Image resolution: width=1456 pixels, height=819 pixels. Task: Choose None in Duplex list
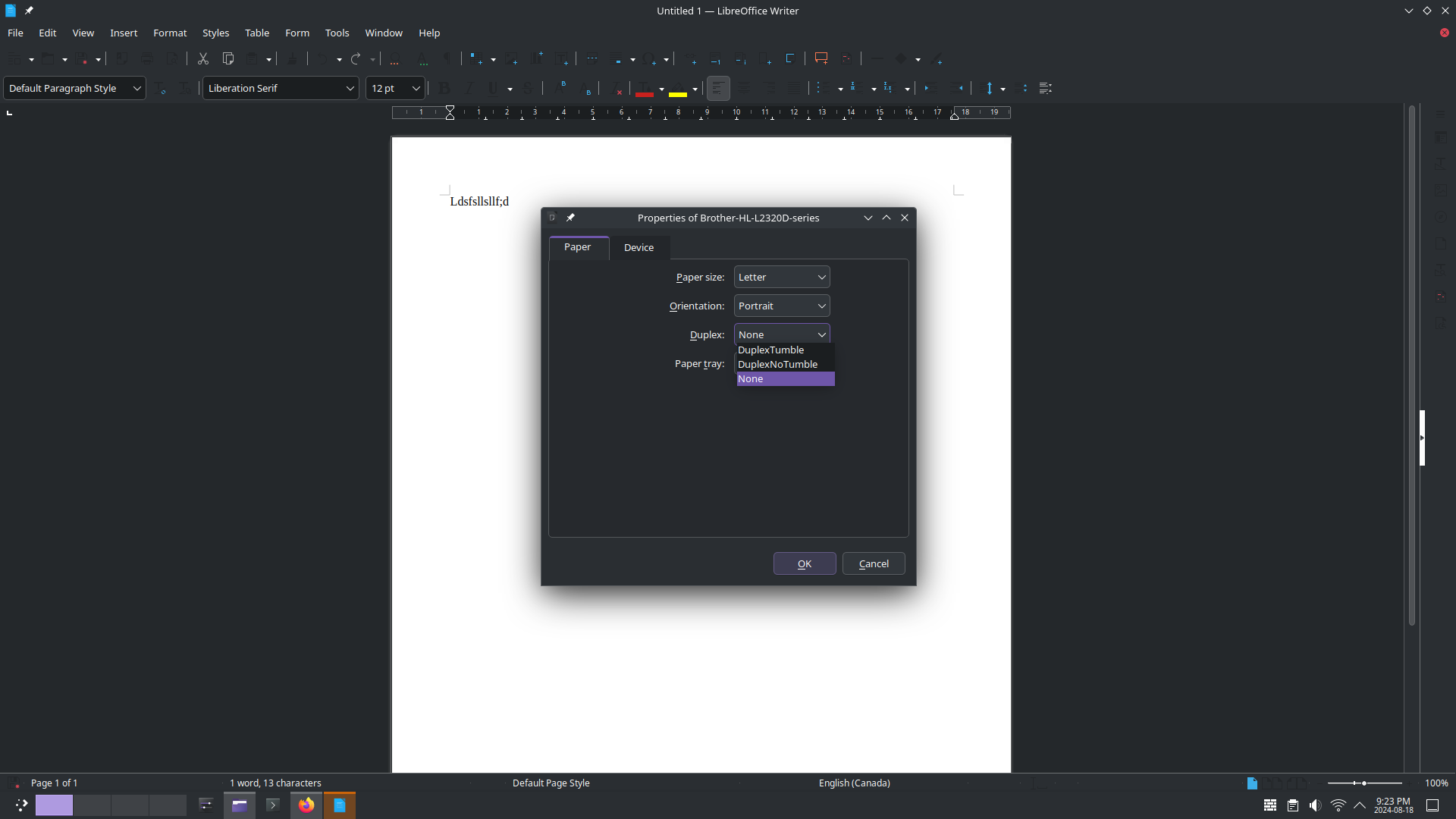pos(786,378)
